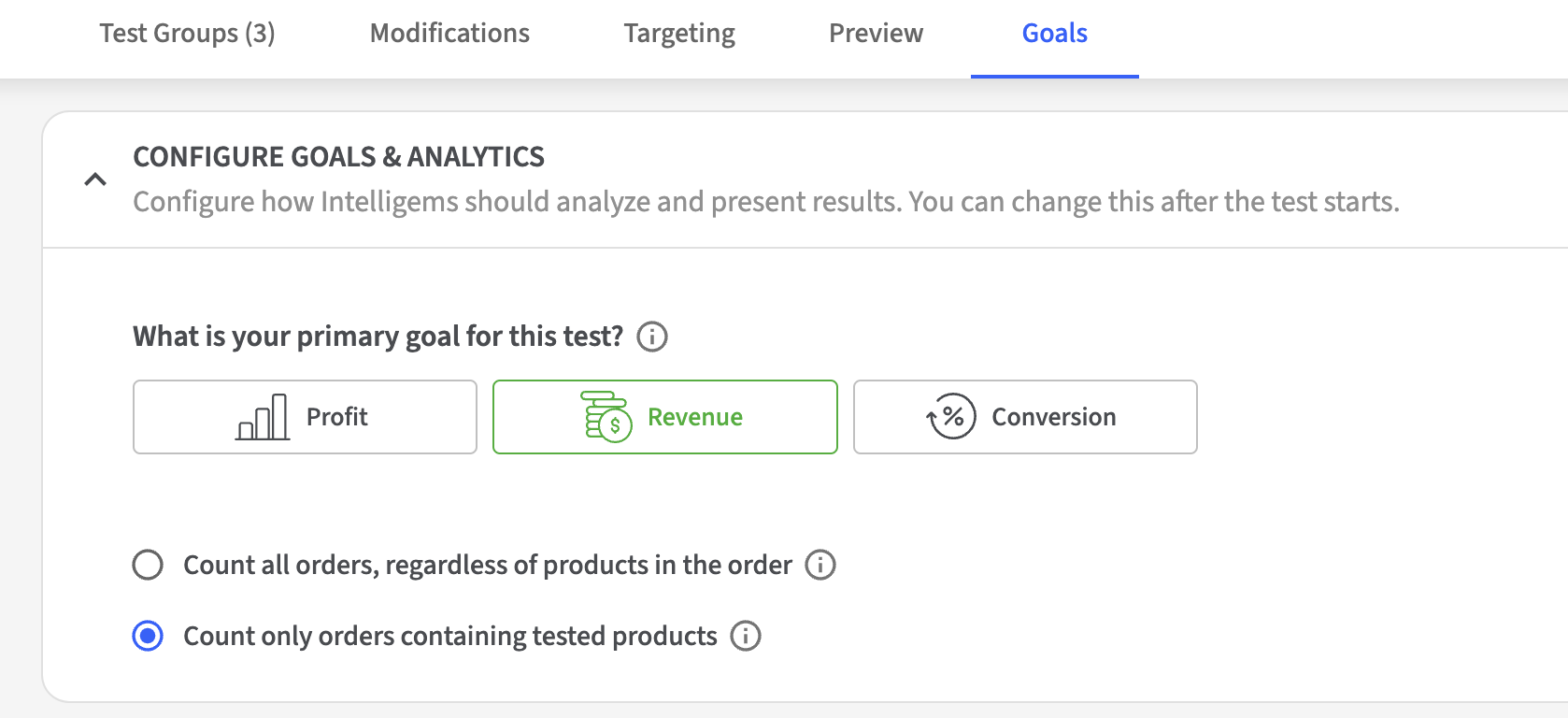The width and height of the screenshot is (1568, 718).
Task: Click the Configure Goals & Analytics heading
Action: tap(338, 157)
